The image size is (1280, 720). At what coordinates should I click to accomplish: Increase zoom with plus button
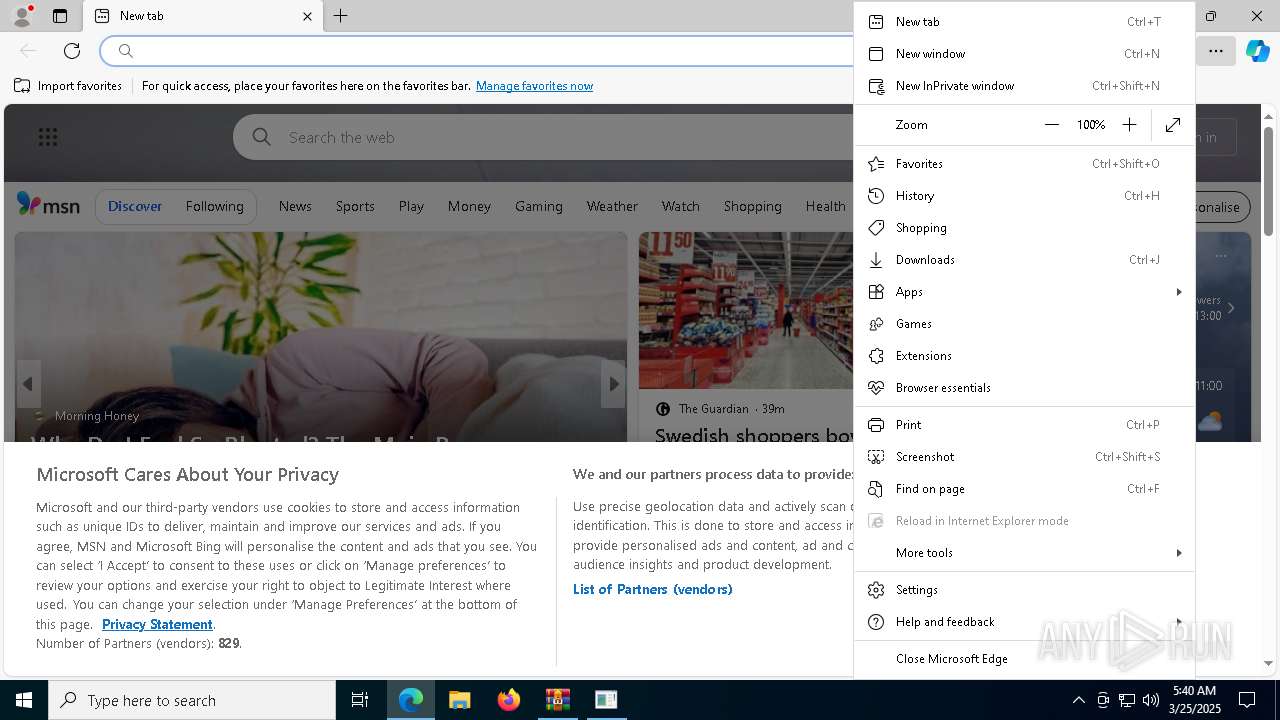pyautogui.click(x=1129, y=125)
